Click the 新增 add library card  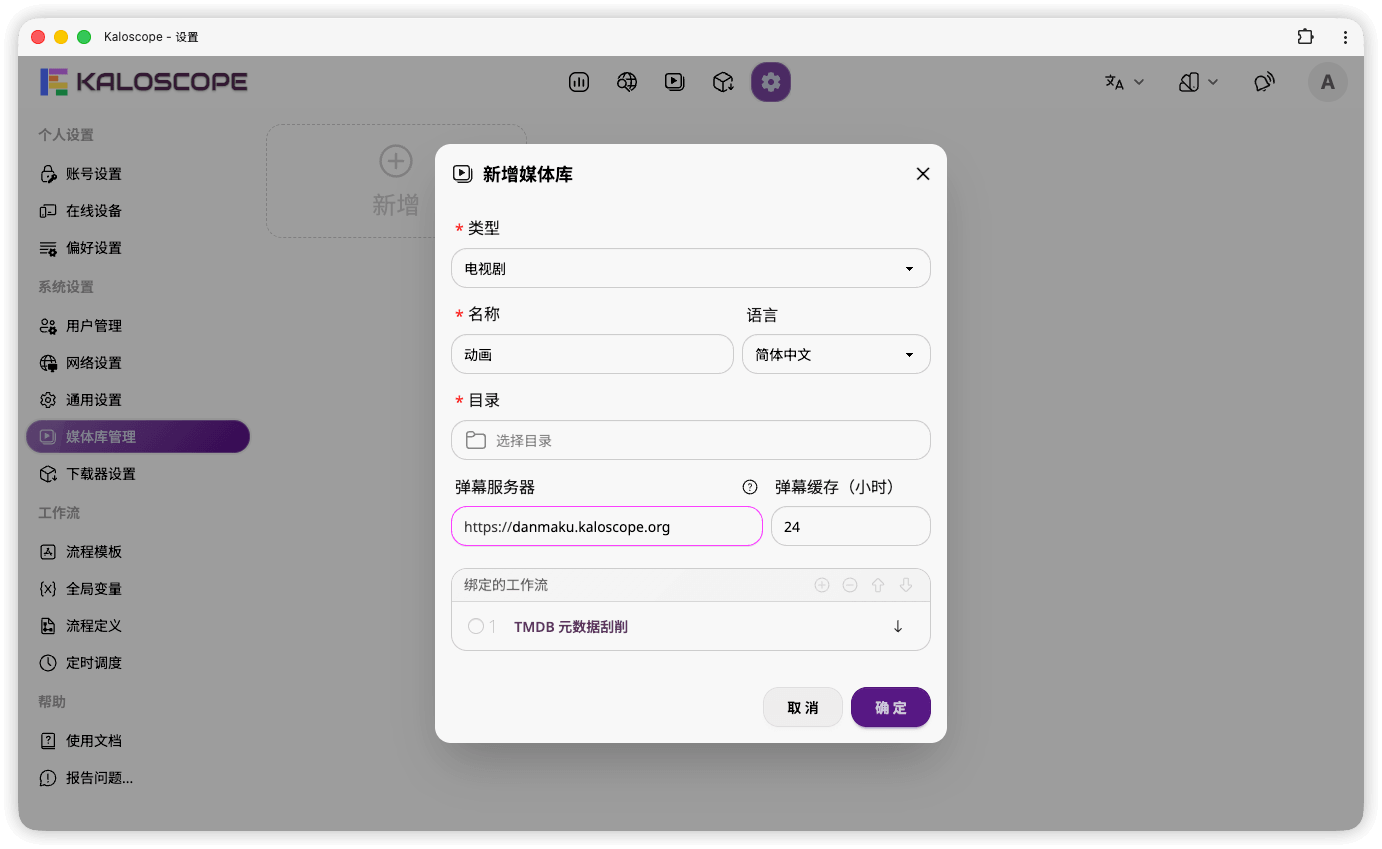[396, 181]
